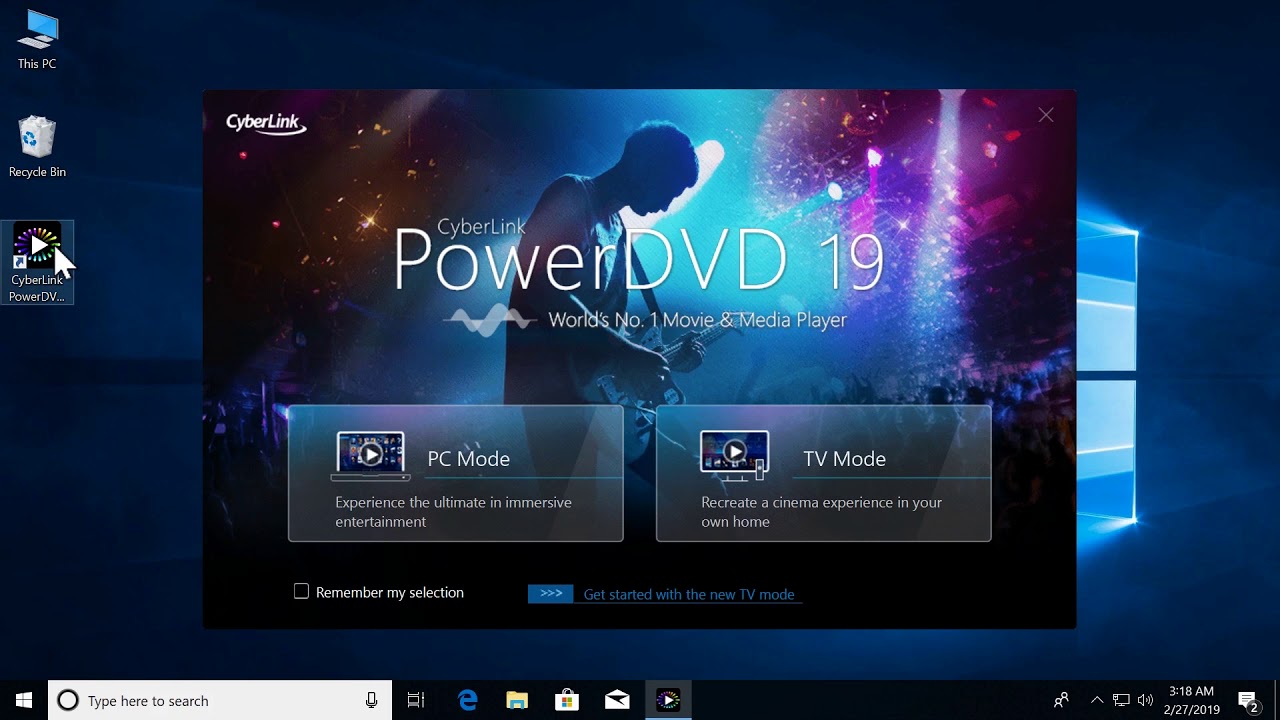Open Microsoft Edge from taskbar
This screenshot has height=720, width=1280.
467,700
